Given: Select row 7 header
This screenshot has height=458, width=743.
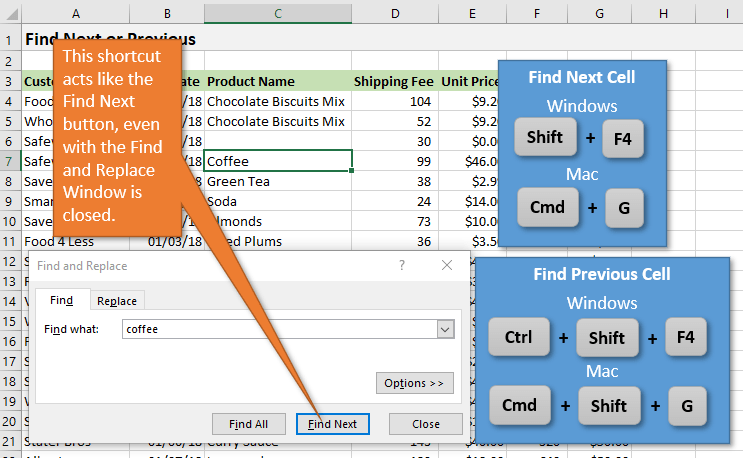Looking at the screenshot, I should pos(9,161).
